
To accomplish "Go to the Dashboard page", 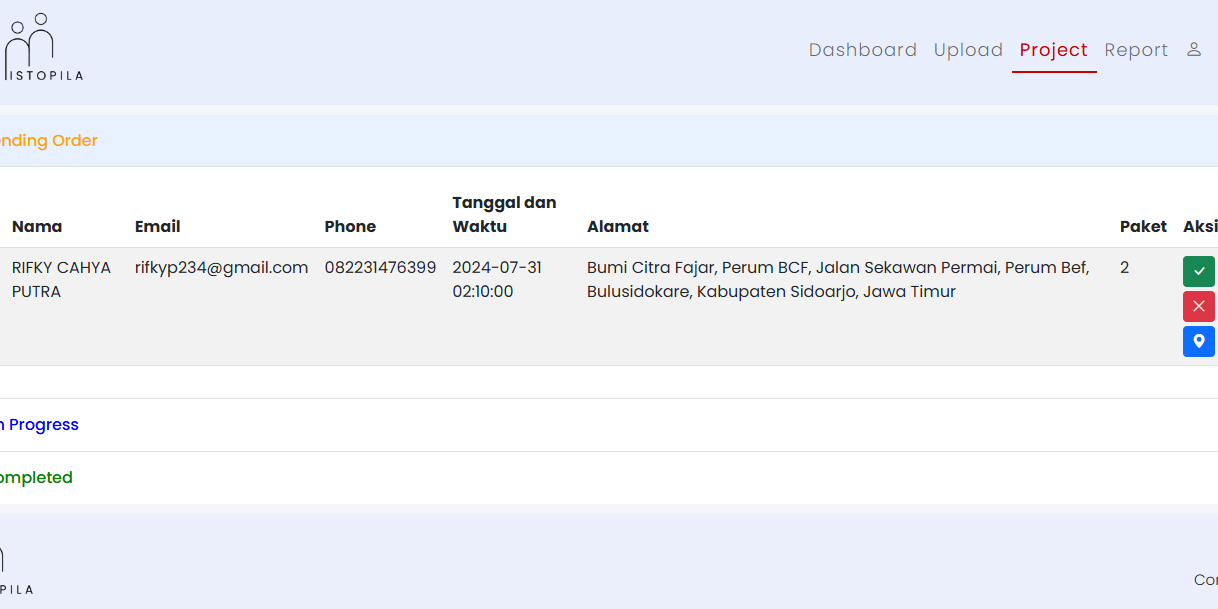I will pyautogui.click(x=862, y=50).
